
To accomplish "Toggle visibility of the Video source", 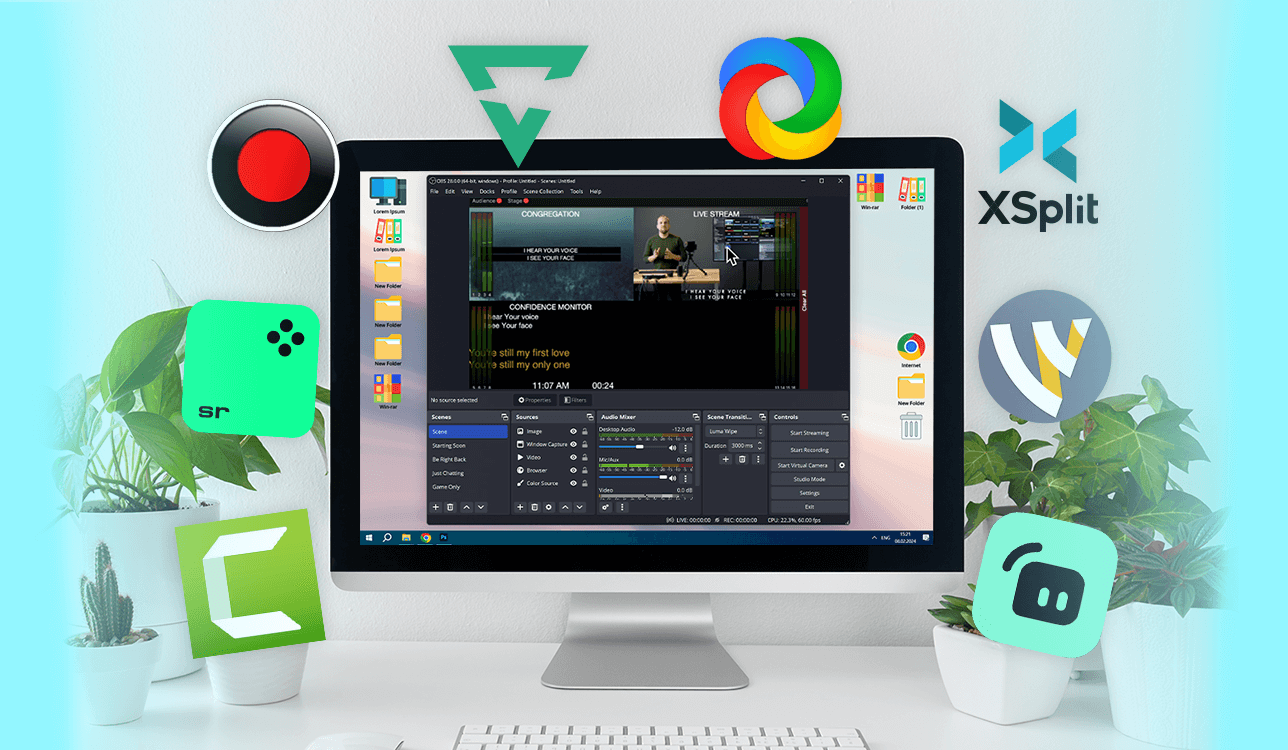I will coord(573,457).
